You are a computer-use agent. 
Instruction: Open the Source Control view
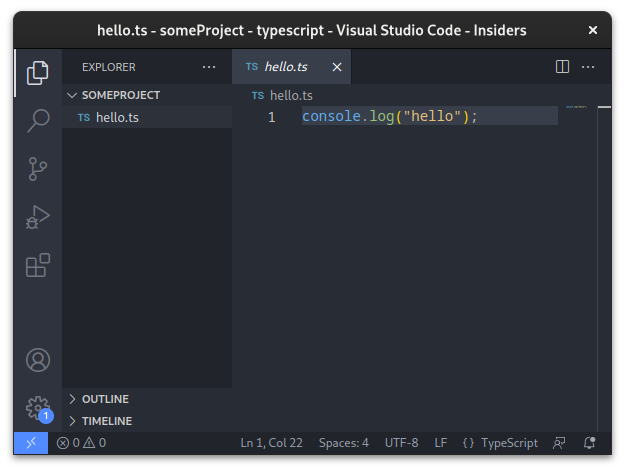coord(38,169)
